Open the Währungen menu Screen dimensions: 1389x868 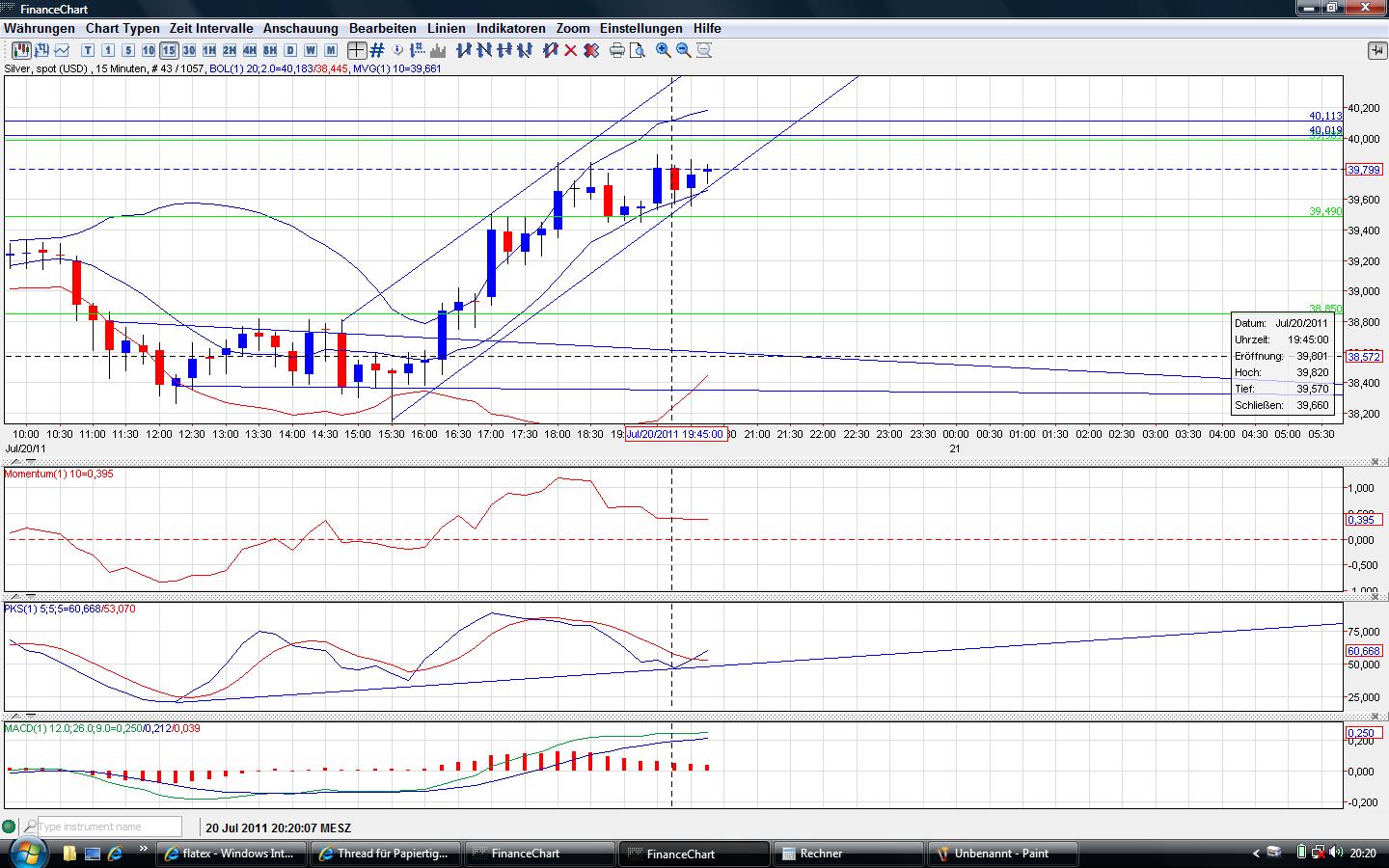[x=40, y=28]
